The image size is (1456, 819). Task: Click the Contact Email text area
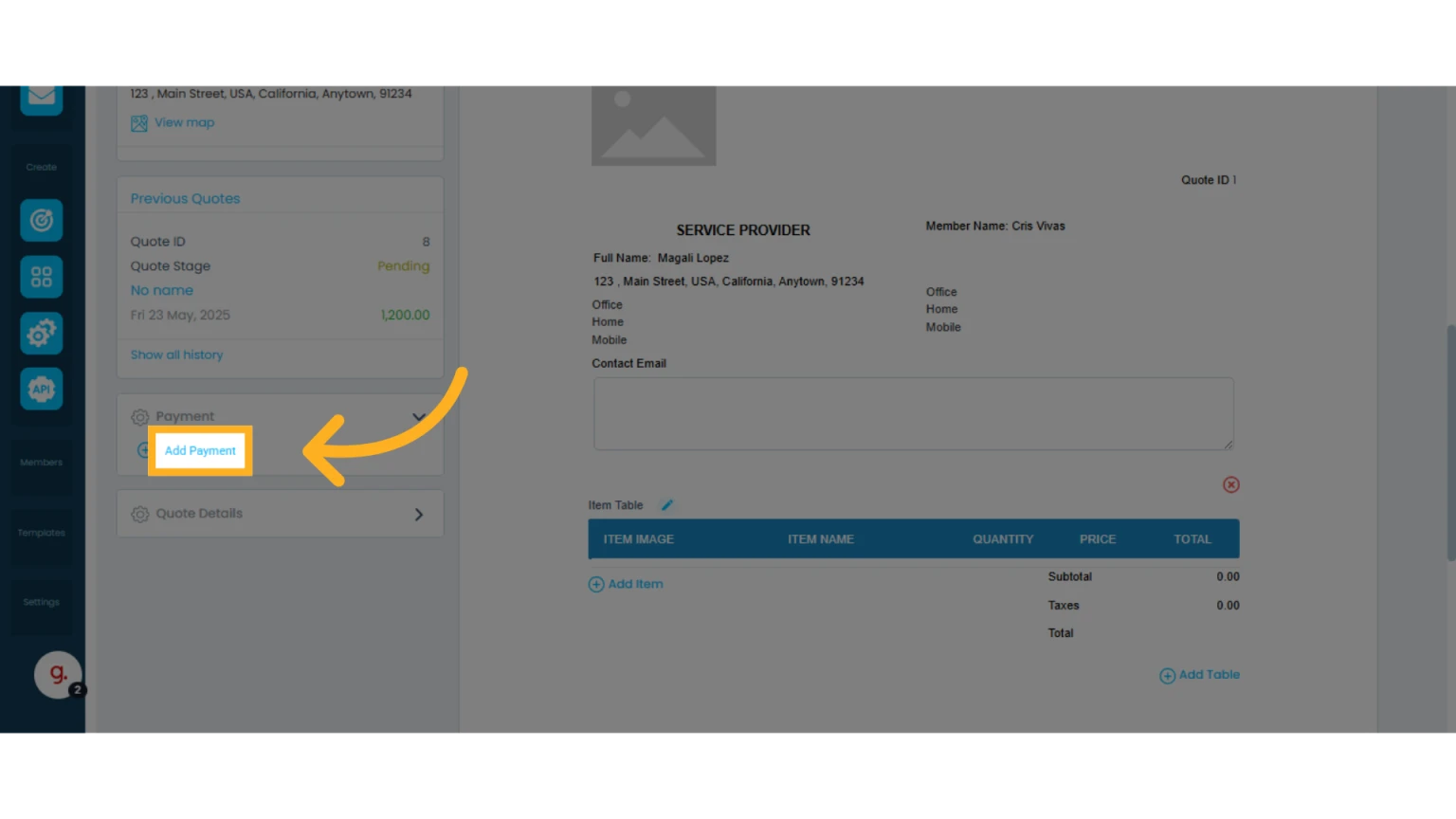(914, 413)
